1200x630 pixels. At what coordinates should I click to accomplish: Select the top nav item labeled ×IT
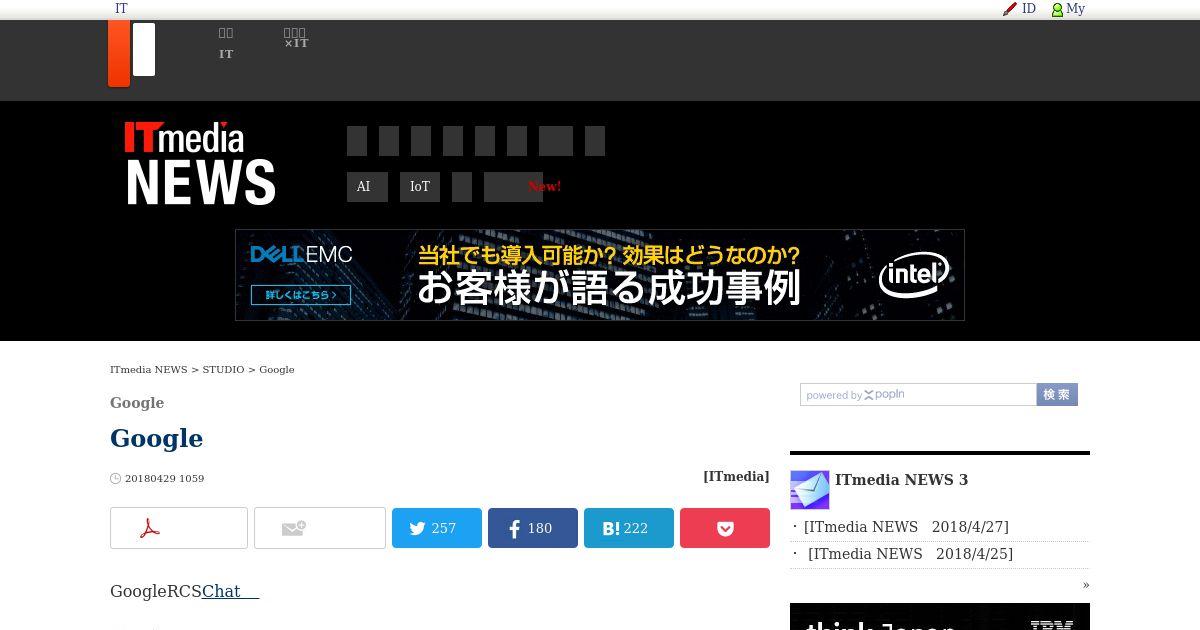tap(296, 38)
